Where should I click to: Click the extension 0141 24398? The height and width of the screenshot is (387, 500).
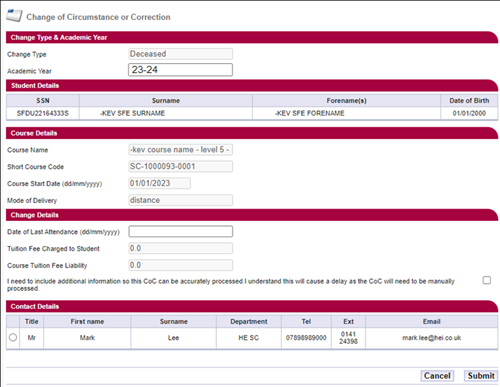tap(348, 338)
